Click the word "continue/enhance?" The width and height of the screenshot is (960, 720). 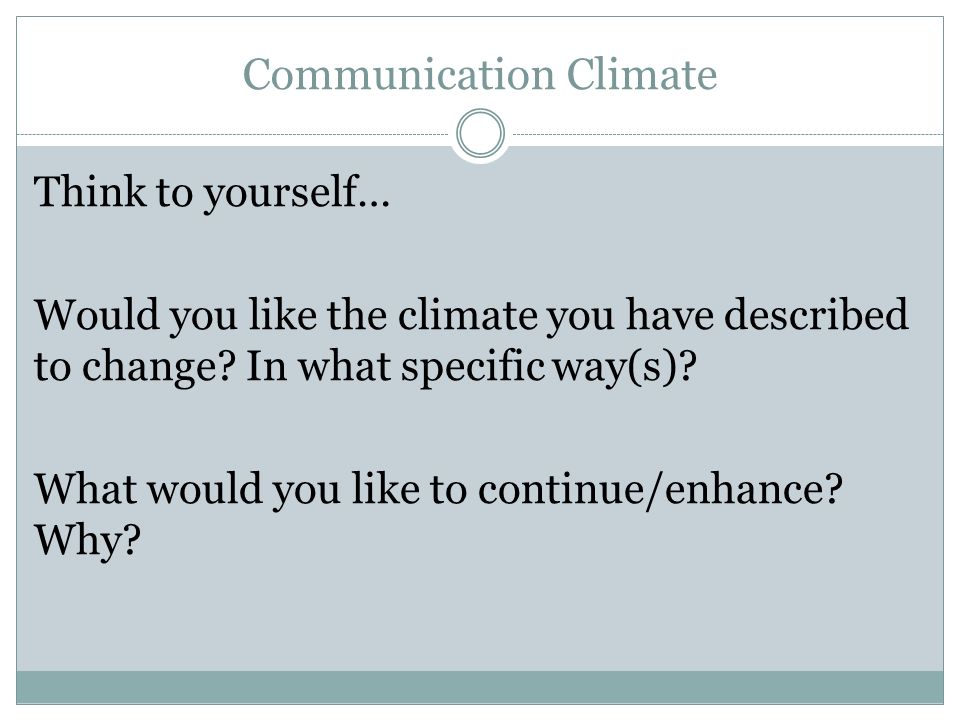(661, 490)
